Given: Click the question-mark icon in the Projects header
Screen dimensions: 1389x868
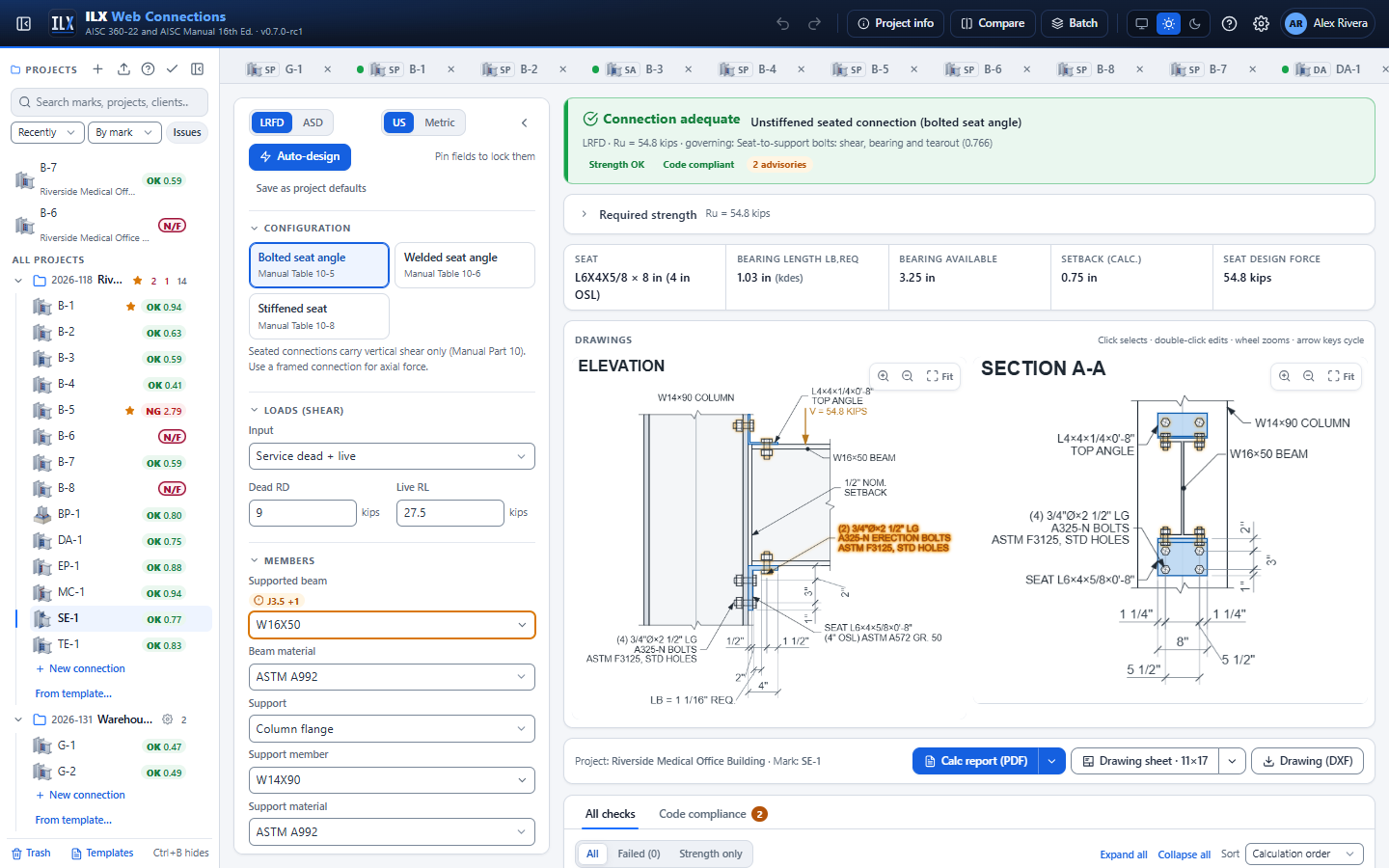Looking at the screenshot, I should click(x=148, y=68).
